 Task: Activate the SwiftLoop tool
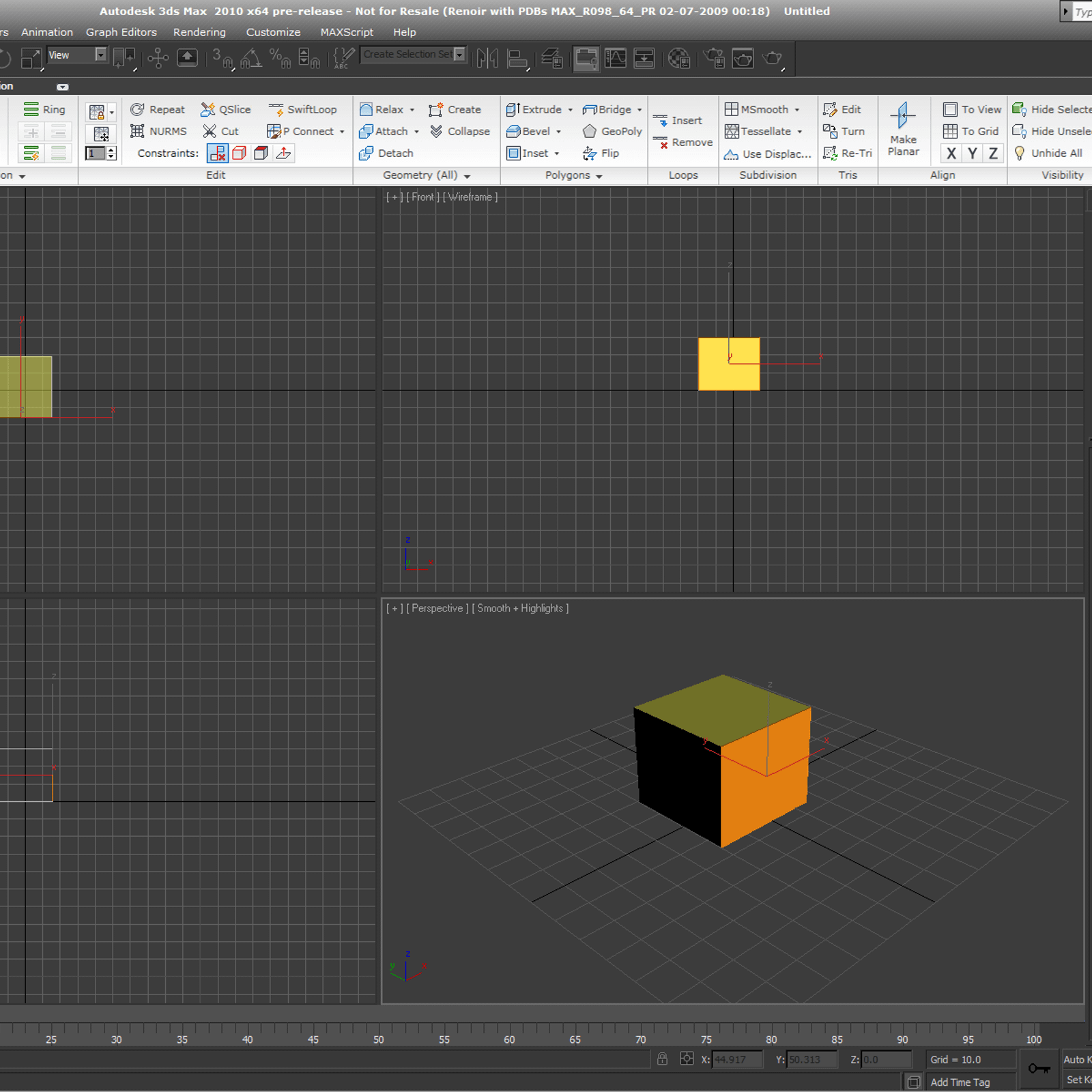coord(302,109)
